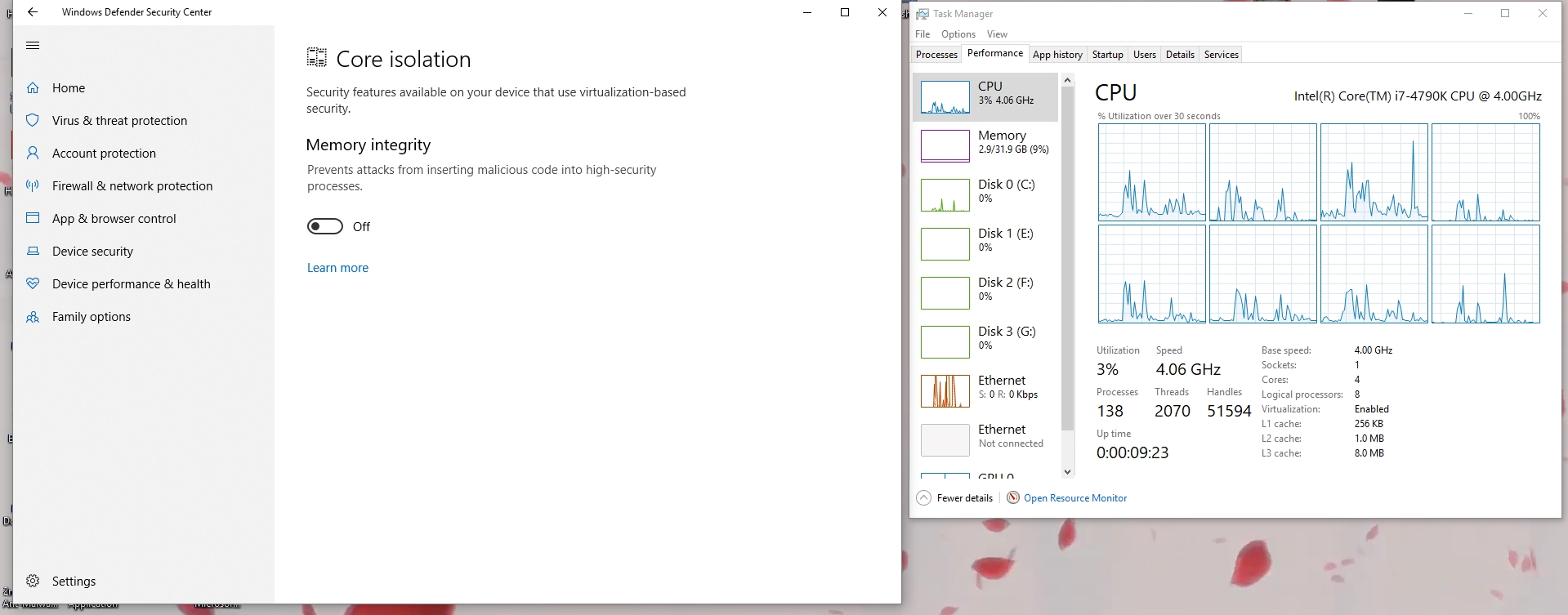1568x615 pixels.
Task: Click the L3 cache value 8.0 MB
Action: pyautogui.click(x=1369, y=453)
